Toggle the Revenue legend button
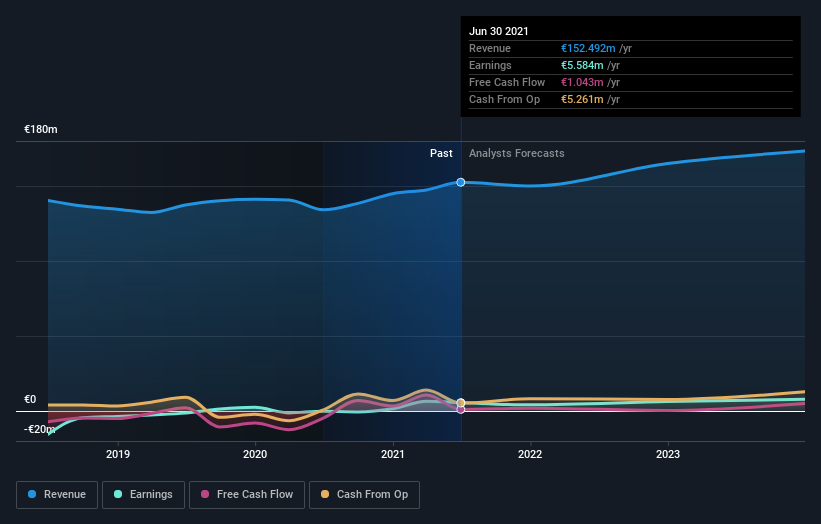Viewport: 821px width, 524px height. 57,495
